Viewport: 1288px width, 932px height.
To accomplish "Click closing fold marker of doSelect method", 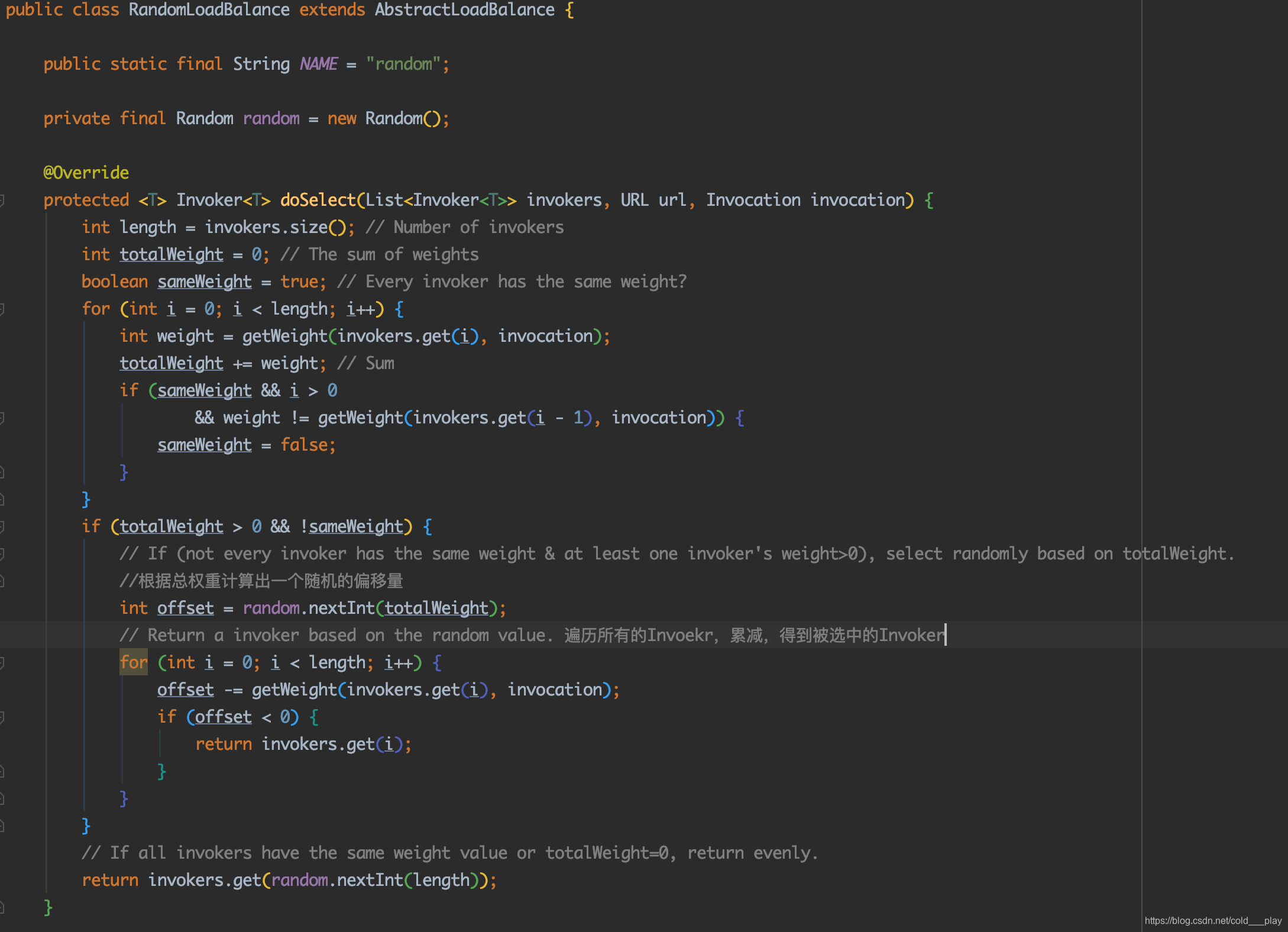I will (2, 907).
